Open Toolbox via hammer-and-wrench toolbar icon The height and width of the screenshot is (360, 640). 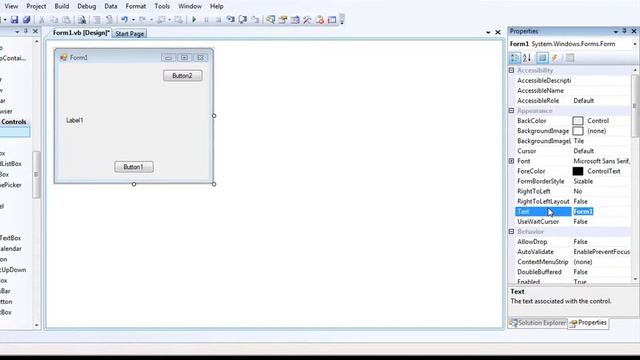pos(307,20)
